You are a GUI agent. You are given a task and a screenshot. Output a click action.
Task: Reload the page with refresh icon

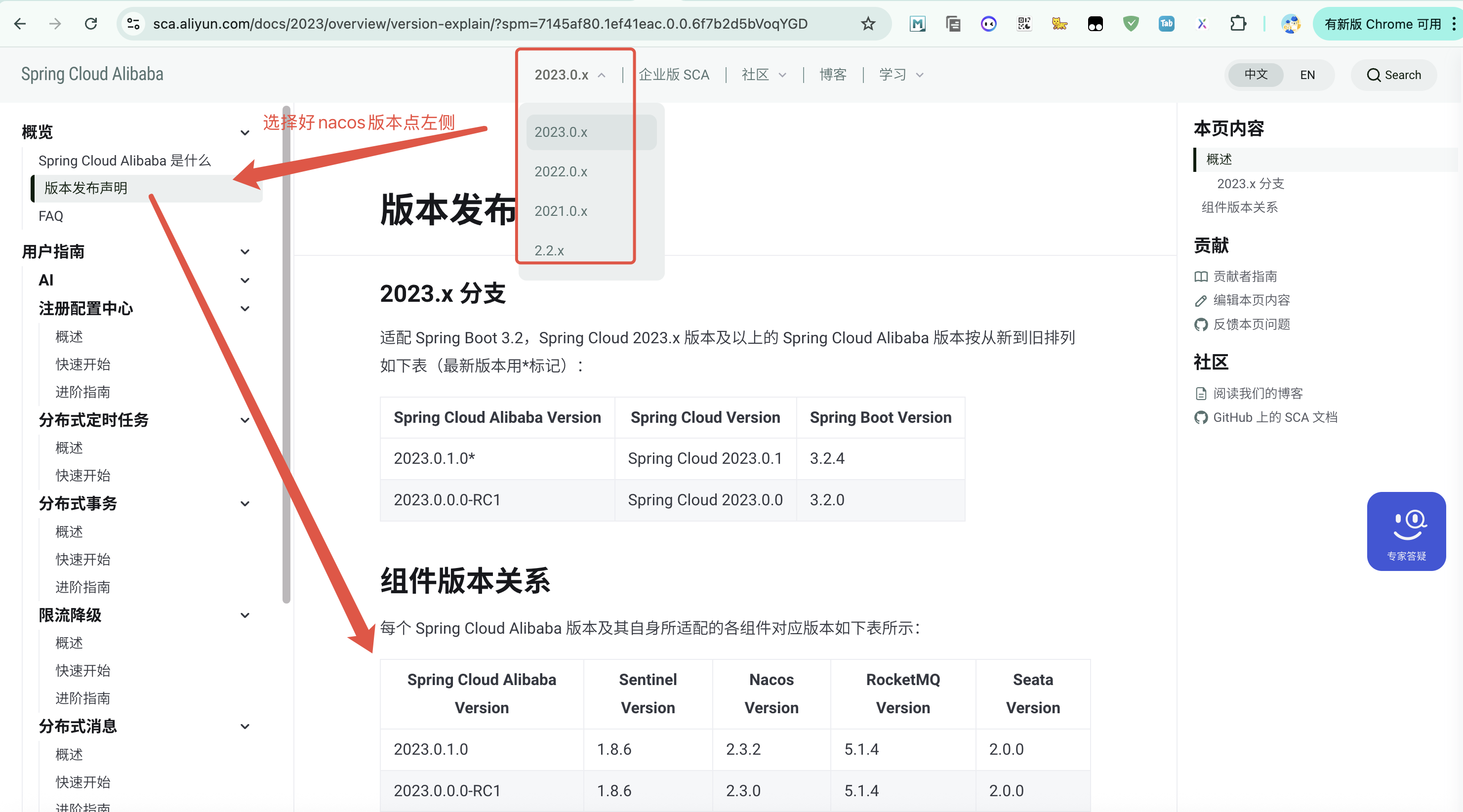pos(91,24)
